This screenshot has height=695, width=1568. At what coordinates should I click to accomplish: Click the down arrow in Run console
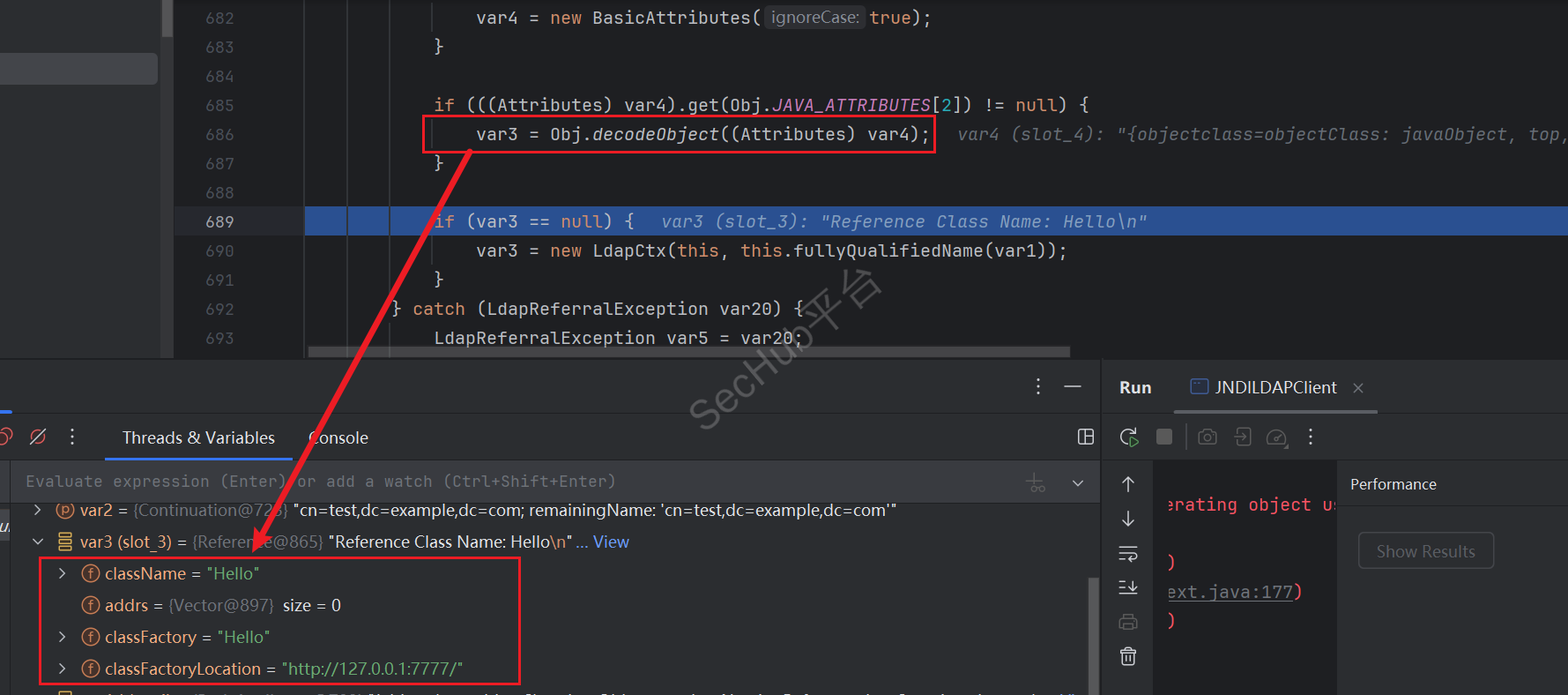point(1128,519)
